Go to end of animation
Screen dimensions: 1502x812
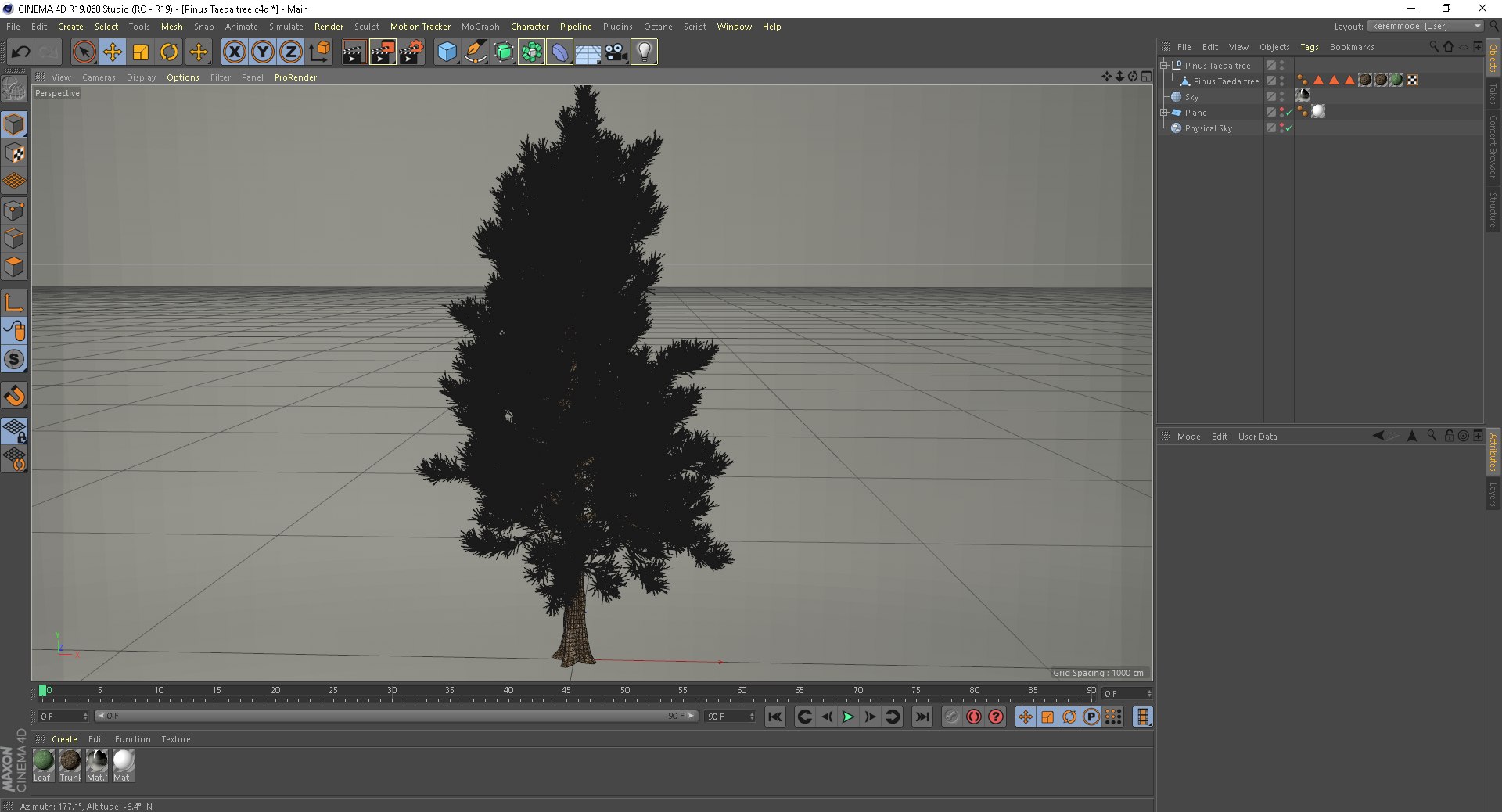pos(922,717)
